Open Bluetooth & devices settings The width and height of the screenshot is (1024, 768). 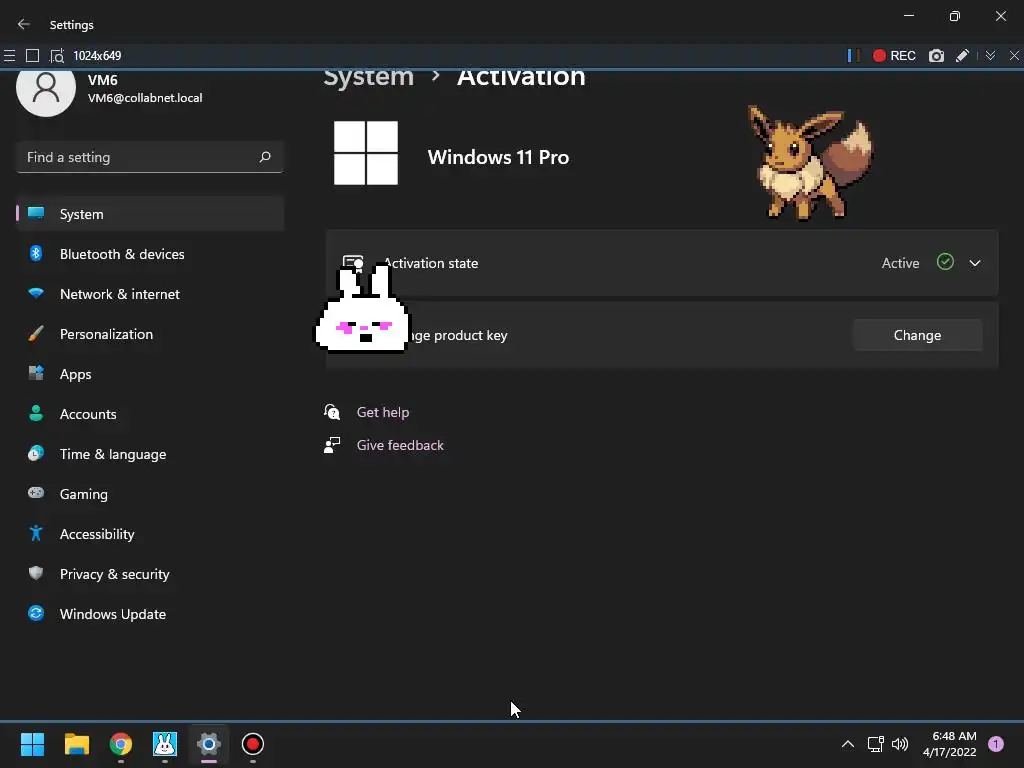[x=150, y=254]
